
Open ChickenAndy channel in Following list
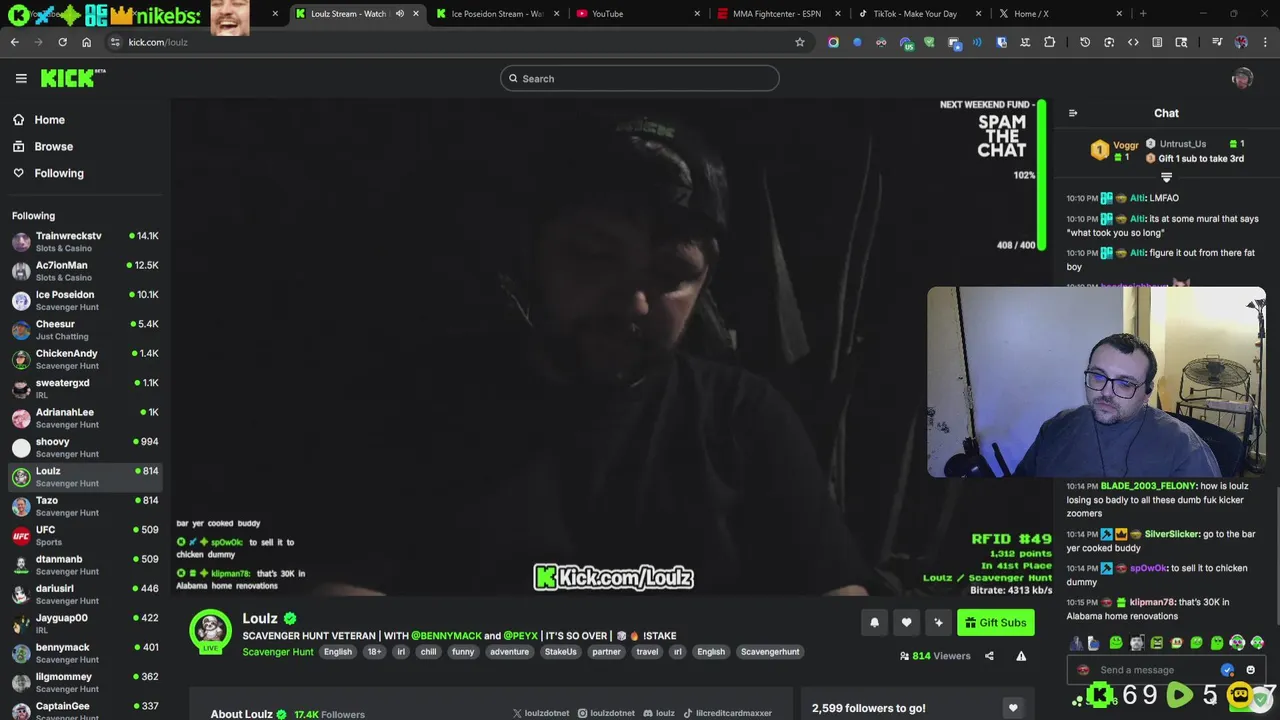tap(85, 359)
